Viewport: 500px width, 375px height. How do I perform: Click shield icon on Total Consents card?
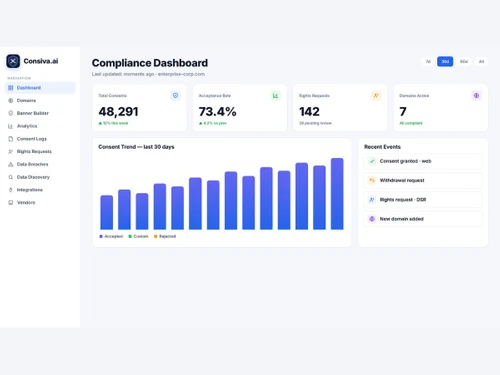pyautogui.click(x=175, y=96)
